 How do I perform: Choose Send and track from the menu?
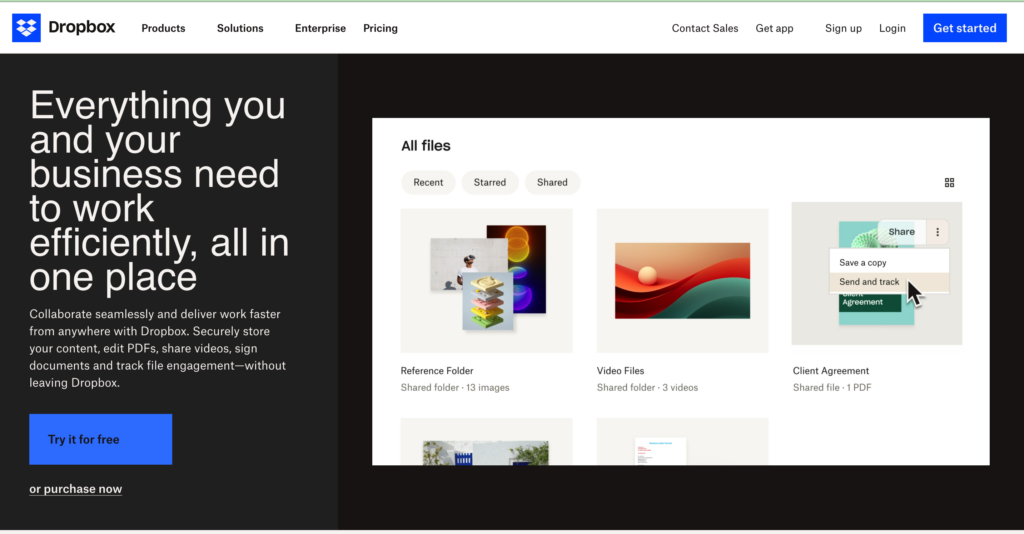click(889, 282)
